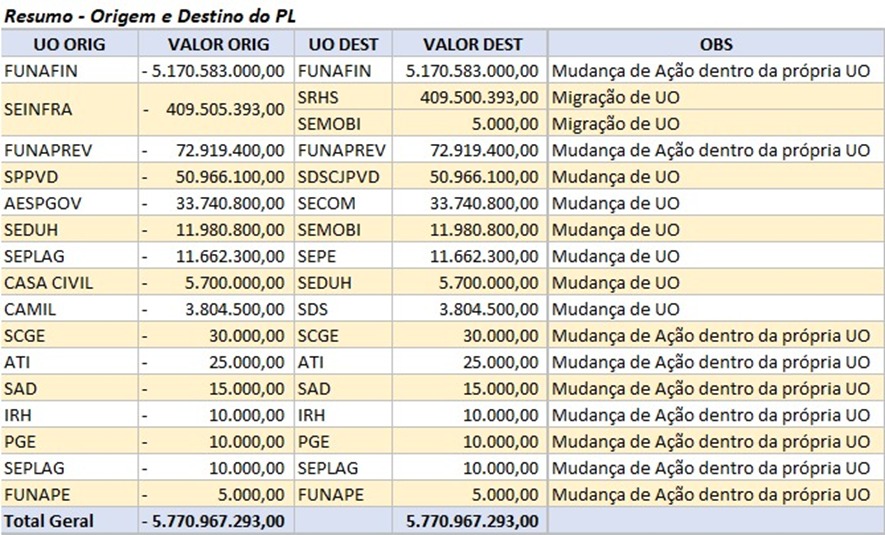Select the CASA CIVIL origin cell
Image resolution: width=885 pixels, height=535 pixels.
(69, 283)
